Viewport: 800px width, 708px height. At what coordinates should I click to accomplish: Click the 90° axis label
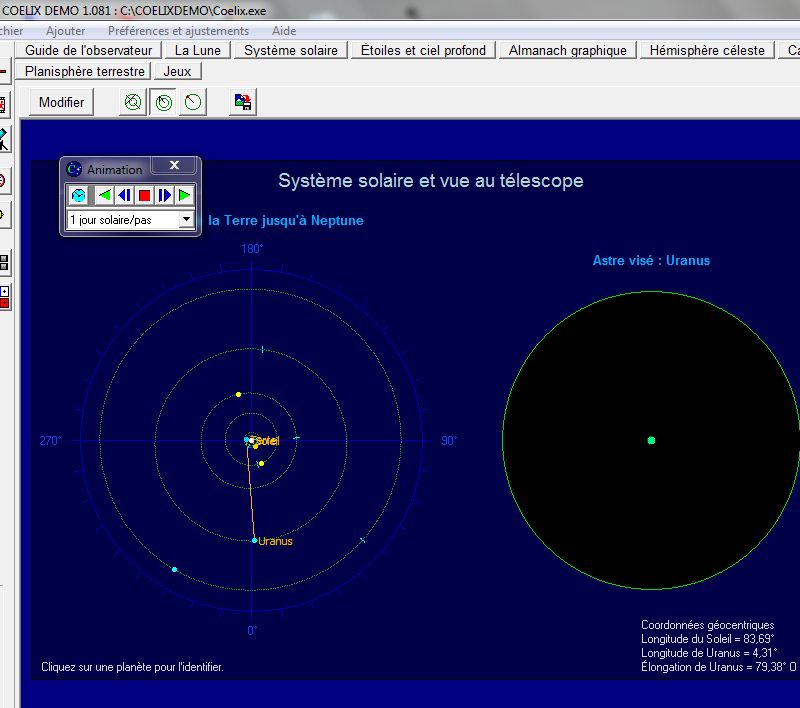[x=449, y=441]
